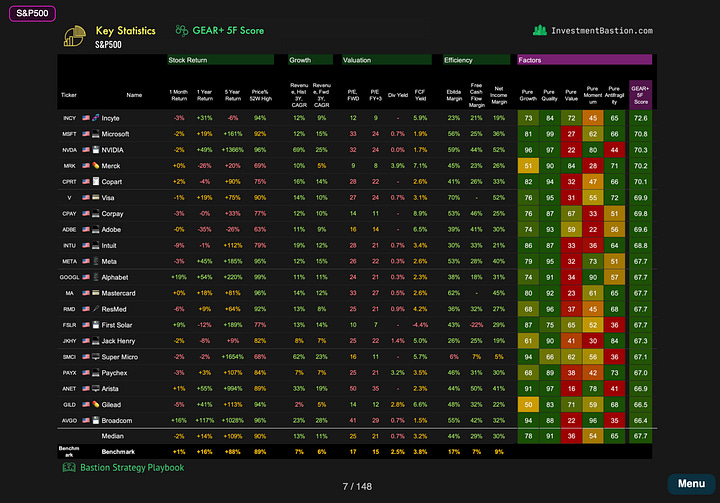The height and width of the screenshot is (503, 720).
Task: Click the 1 Year Return column header
Action: (205, 95)
